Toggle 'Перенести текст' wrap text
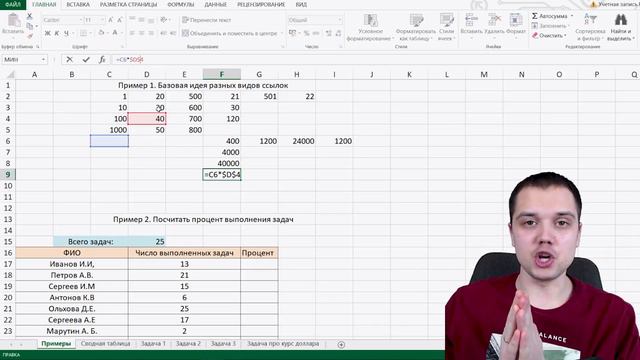Screen dimensions: 640x360 (x=207, y=20)
